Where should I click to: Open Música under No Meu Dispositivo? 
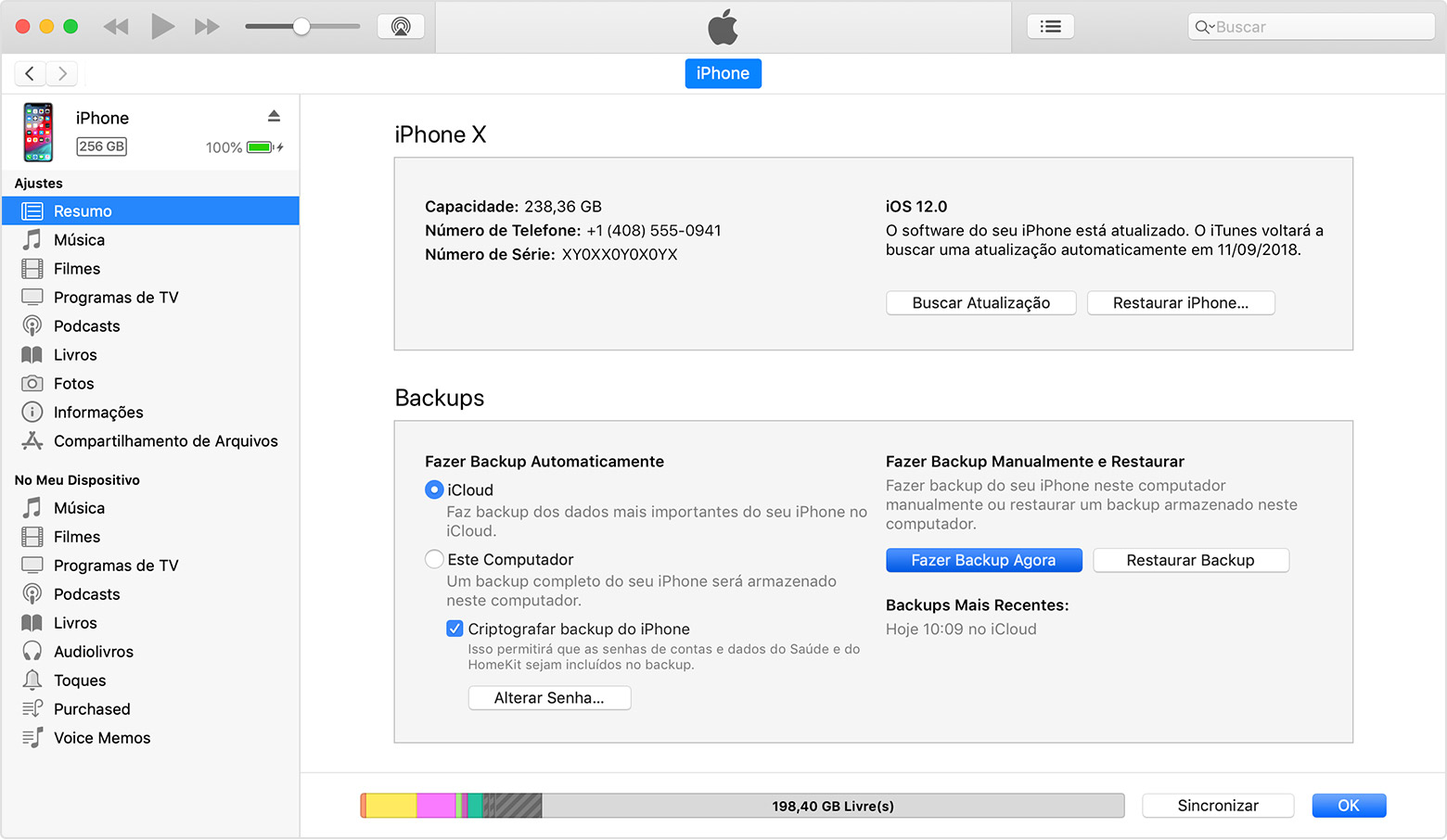[x=150, y=508]
